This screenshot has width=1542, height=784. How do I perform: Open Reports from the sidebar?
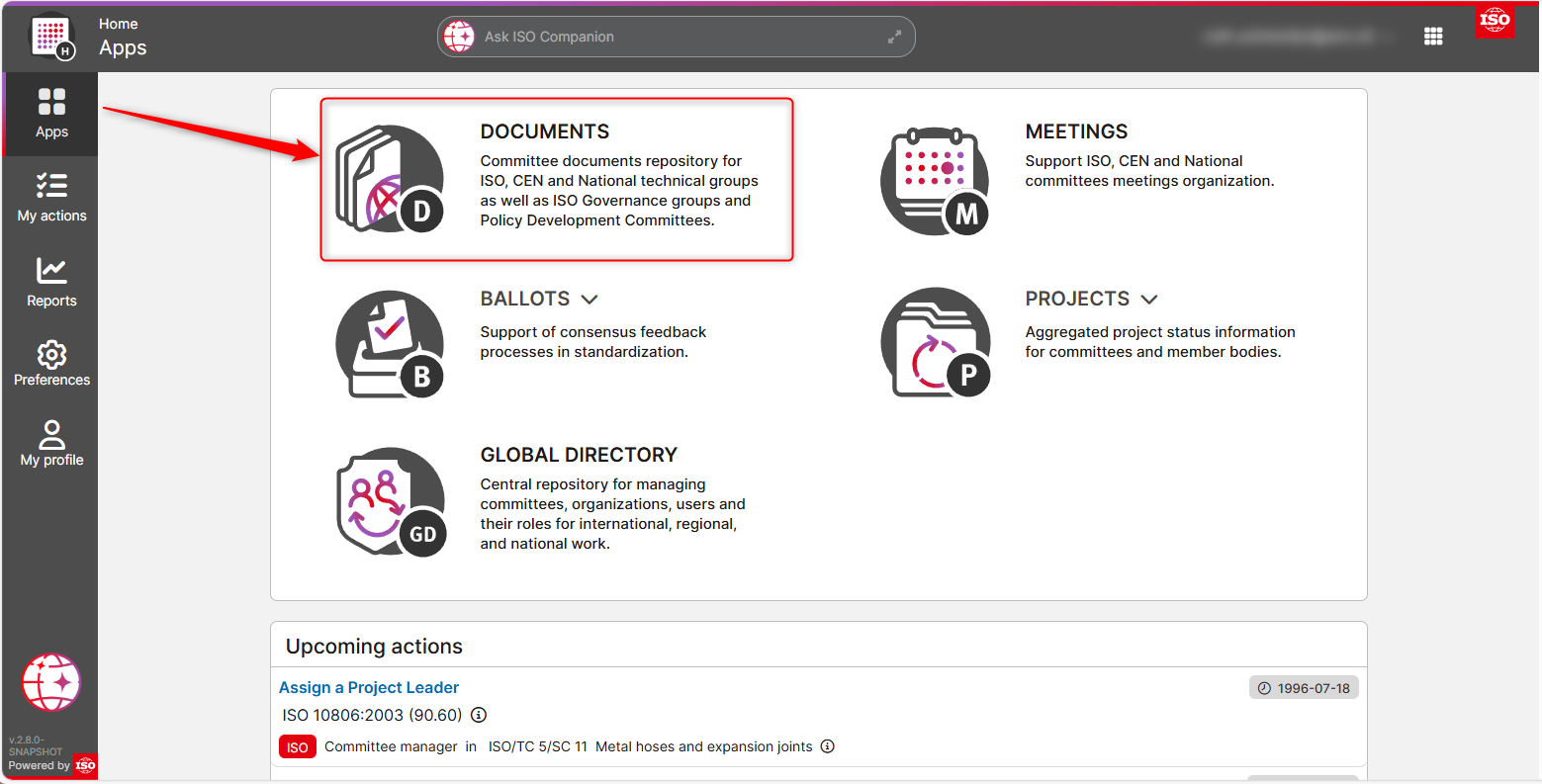[x=51, y=283]
